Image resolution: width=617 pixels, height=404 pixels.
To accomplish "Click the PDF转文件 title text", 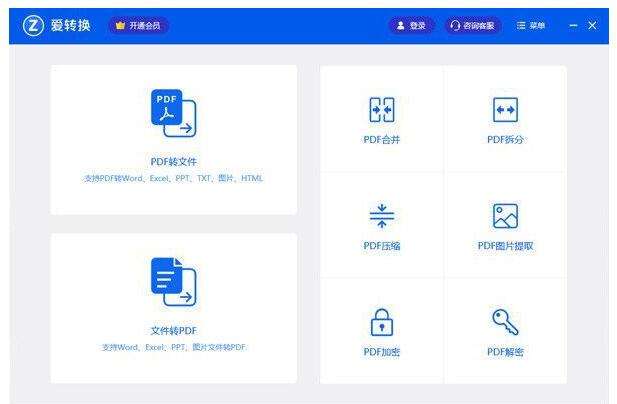I will (x=174, y=161).
